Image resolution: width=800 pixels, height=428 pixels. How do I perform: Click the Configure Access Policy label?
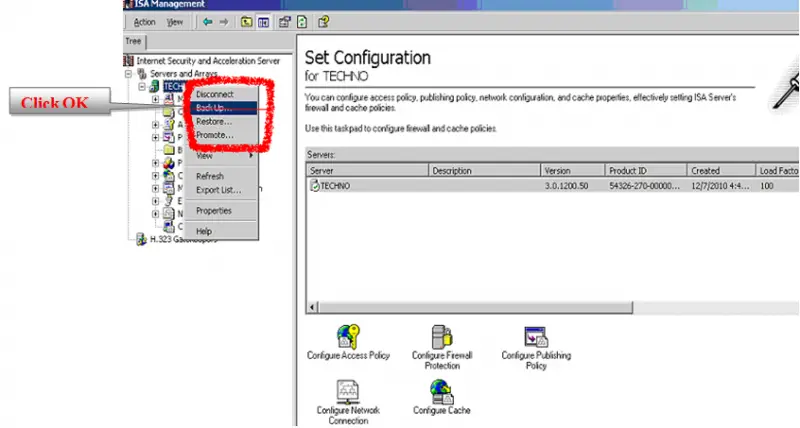click(348, 356)
